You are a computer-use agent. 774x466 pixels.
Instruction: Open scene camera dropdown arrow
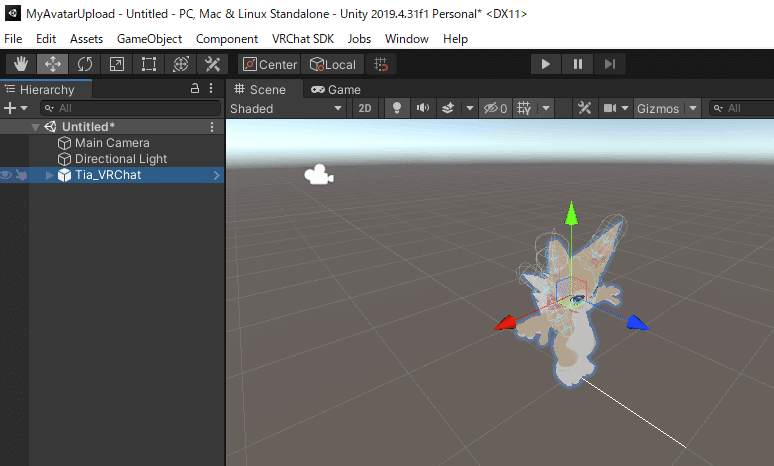(625, 109)
